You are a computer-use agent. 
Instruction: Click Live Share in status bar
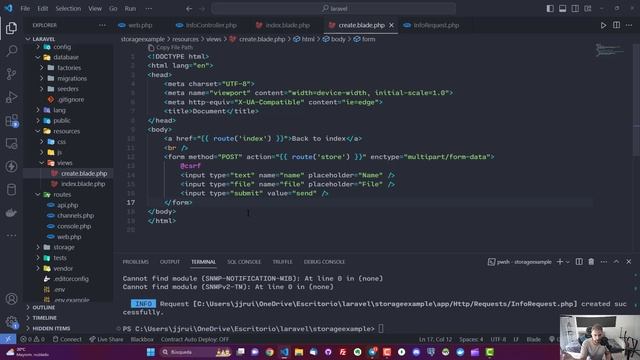[x=106, y=339]
